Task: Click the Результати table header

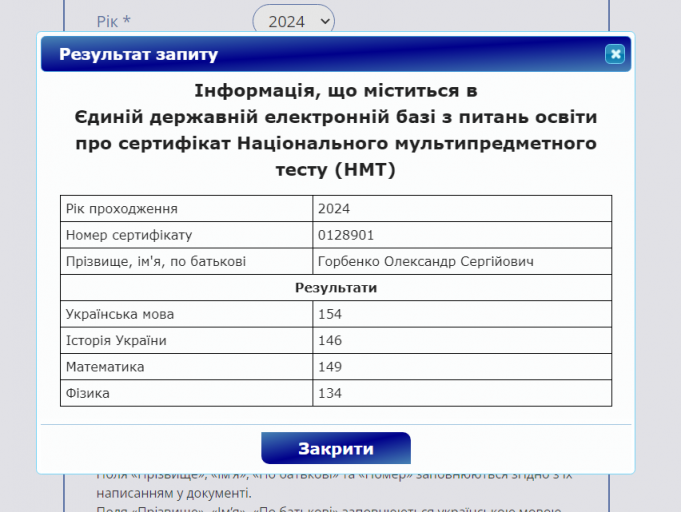Action: [336, 288]
